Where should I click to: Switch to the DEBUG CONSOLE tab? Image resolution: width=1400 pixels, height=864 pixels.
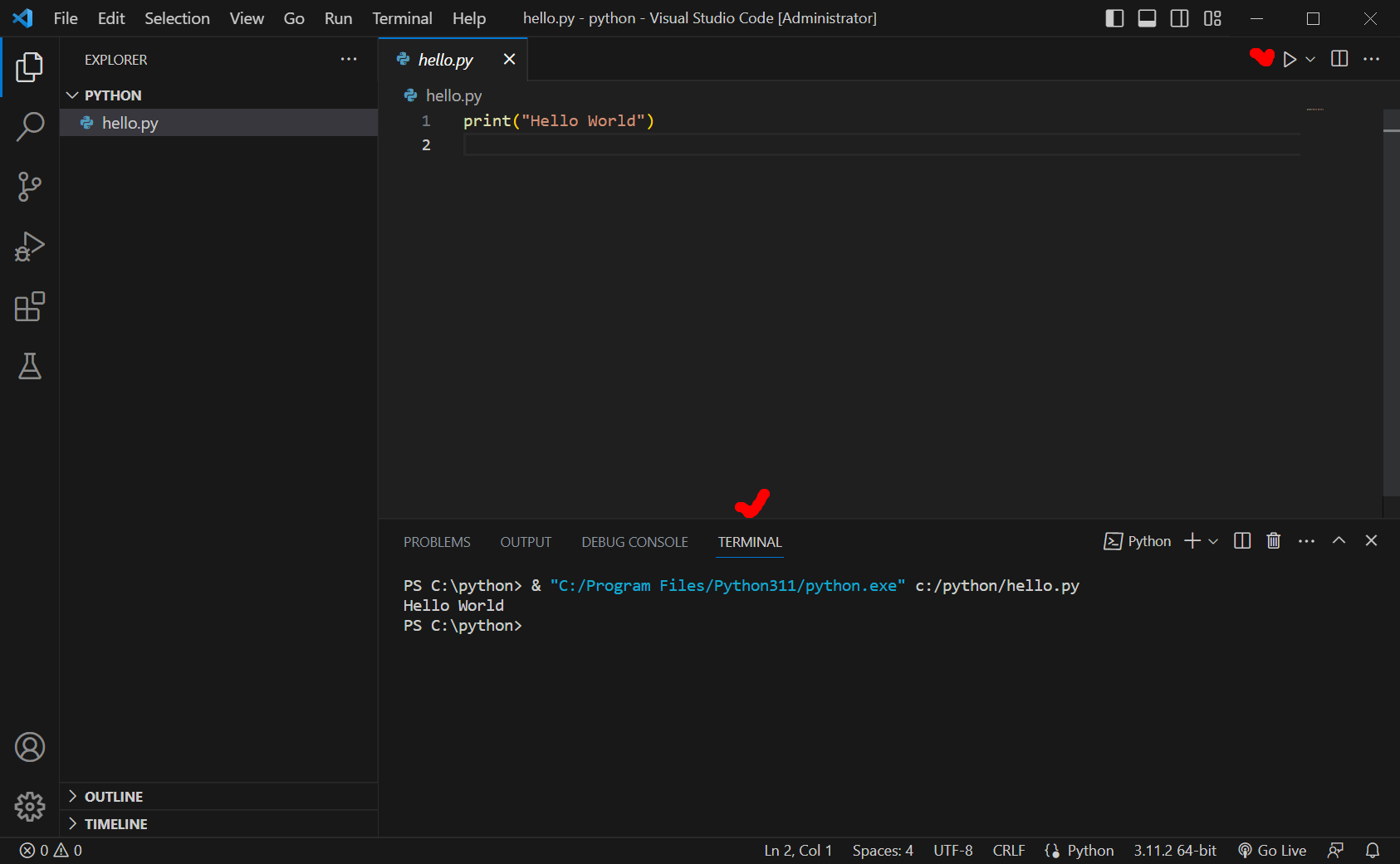click(634, 542)
